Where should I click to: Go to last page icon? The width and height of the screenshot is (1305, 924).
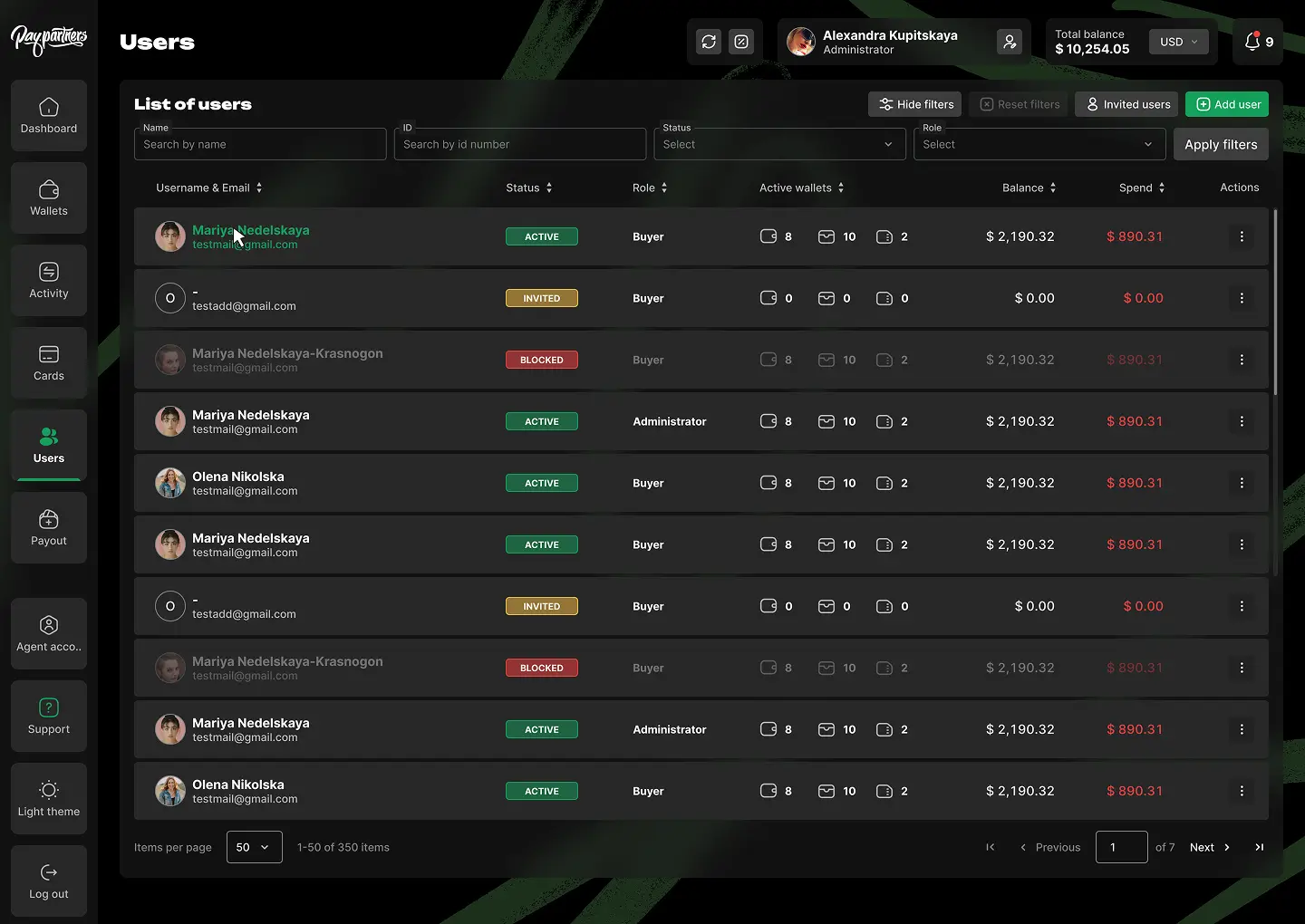click(x=1259, y=847)
